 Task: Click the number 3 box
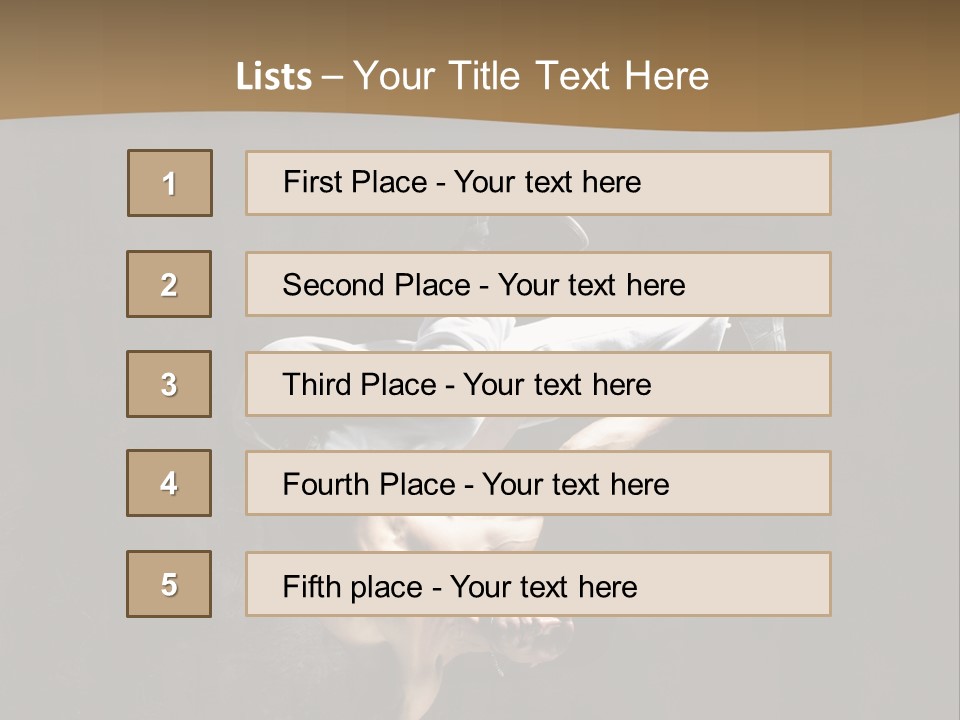tap(169, 384)
